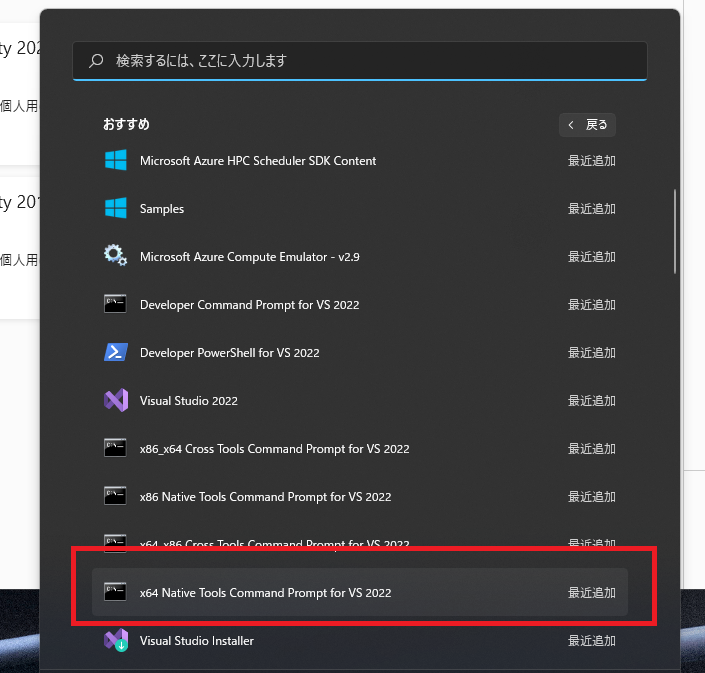The image size is (705, 673).
Task: Go back with the 戻る button
Action: [x=587, y=125]
